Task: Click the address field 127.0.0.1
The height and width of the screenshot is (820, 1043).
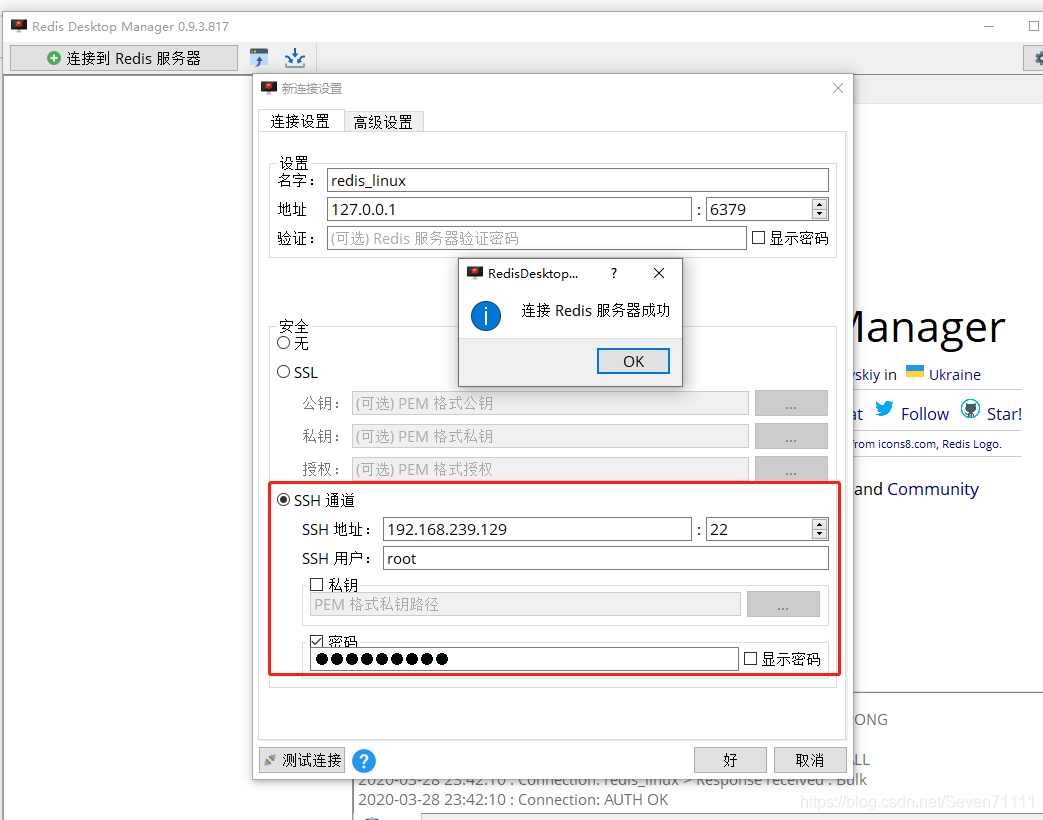Action: point(509,209)
